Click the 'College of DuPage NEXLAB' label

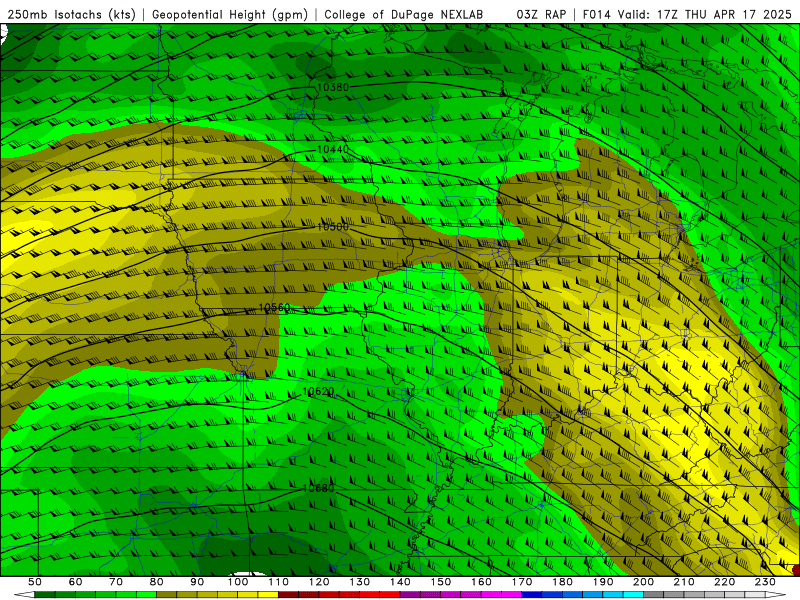pos(404,14)
